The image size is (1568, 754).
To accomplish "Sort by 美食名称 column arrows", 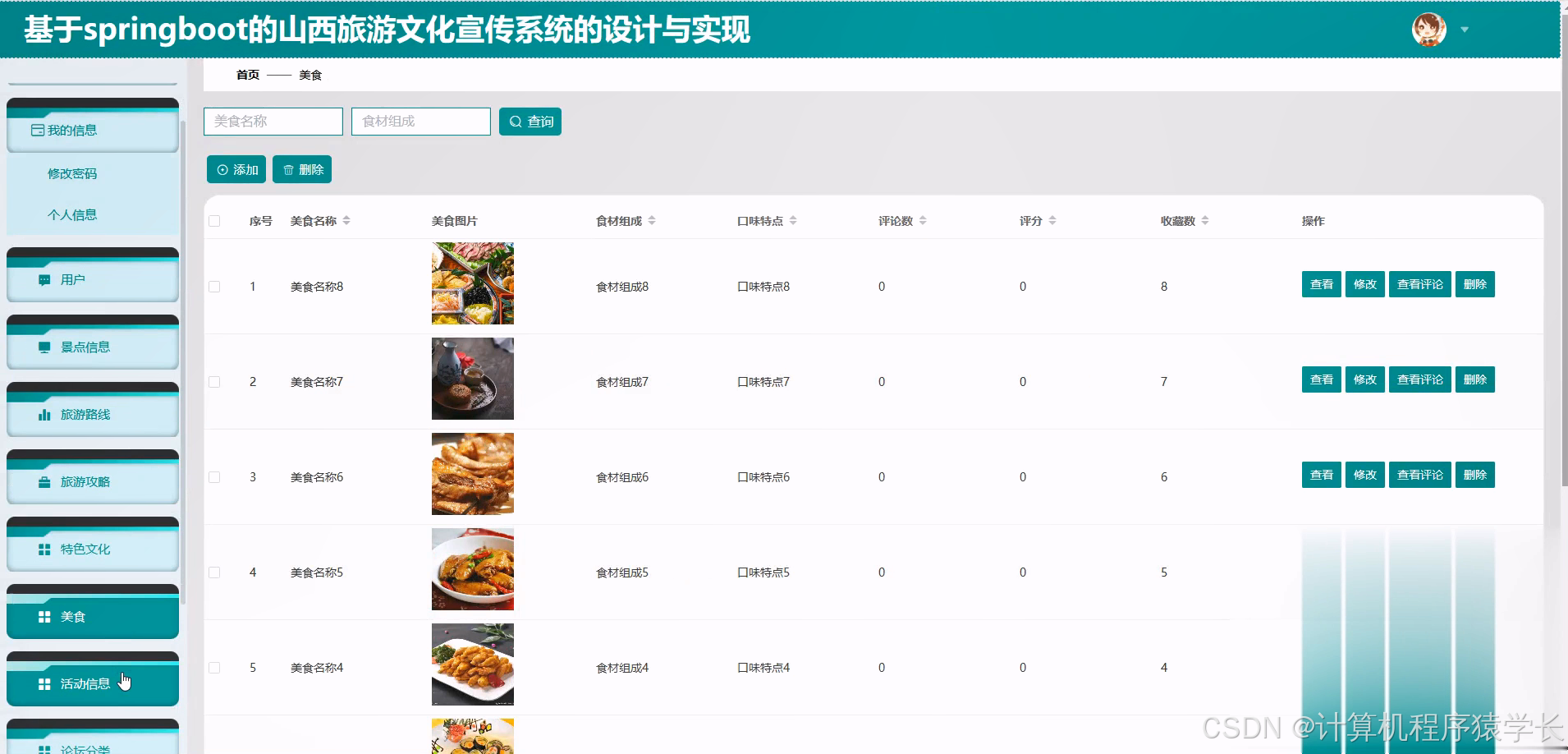I will coord(346,221).
